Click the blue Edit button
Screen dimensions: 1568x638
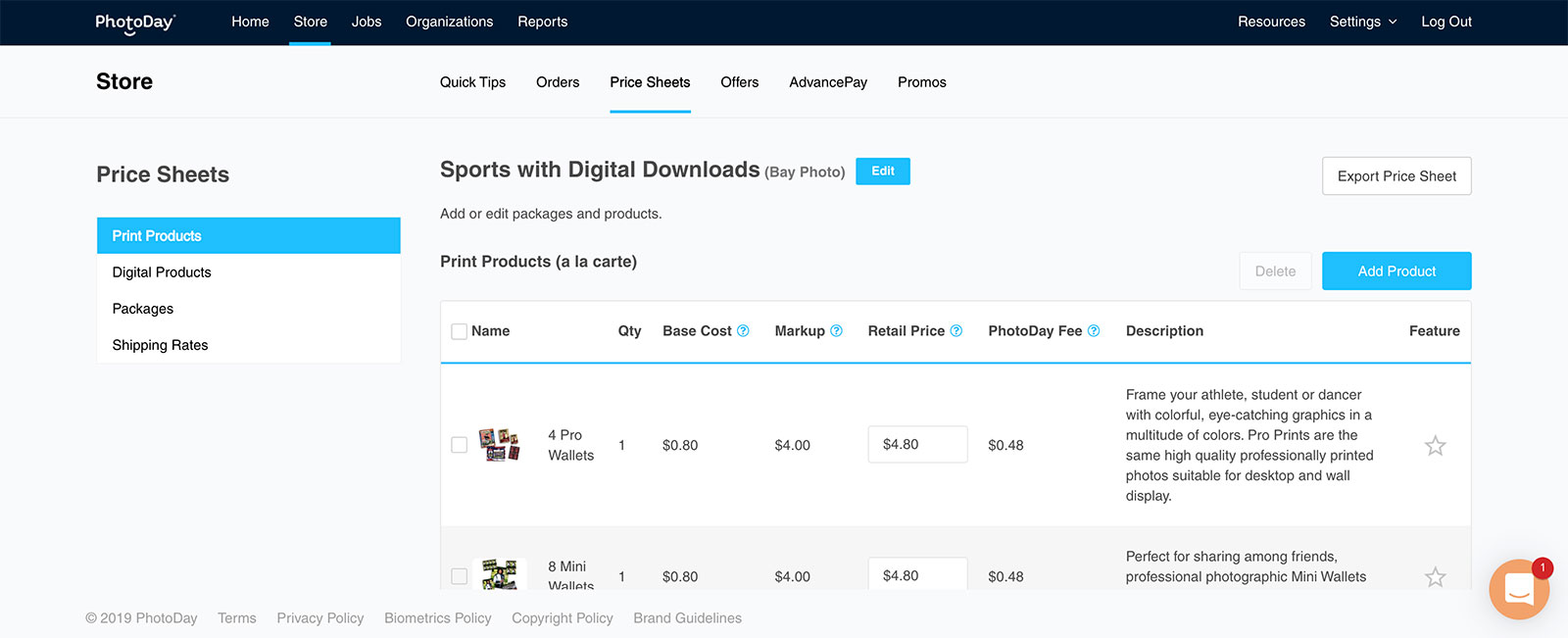[x=883, y=172]
